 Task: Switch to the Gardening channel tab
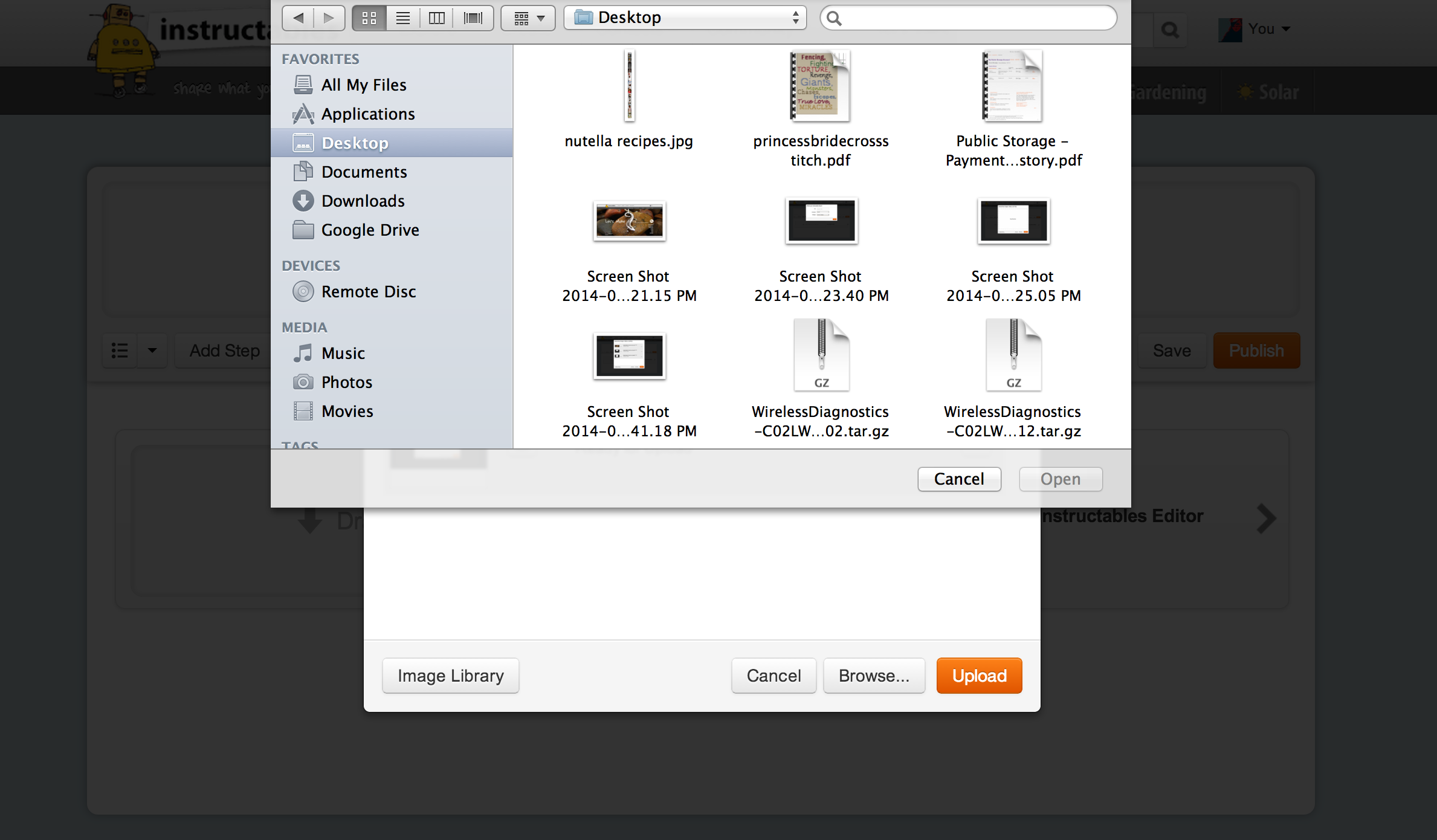pos(1166,92)
